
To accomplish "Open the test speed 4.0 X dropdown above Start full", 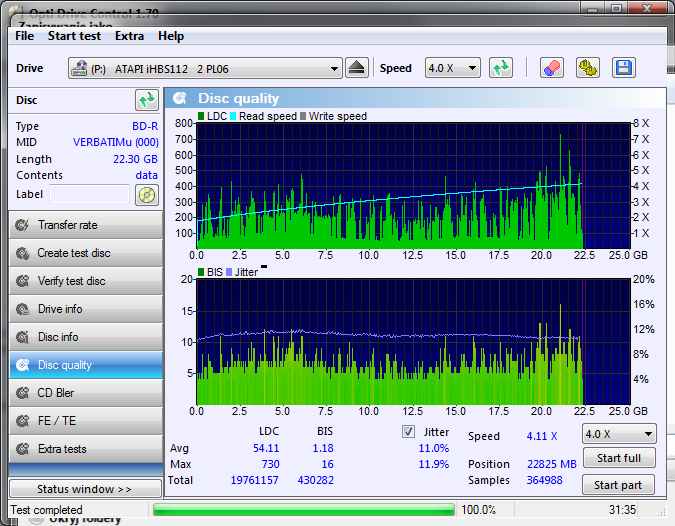I will [x=619, y=434].
